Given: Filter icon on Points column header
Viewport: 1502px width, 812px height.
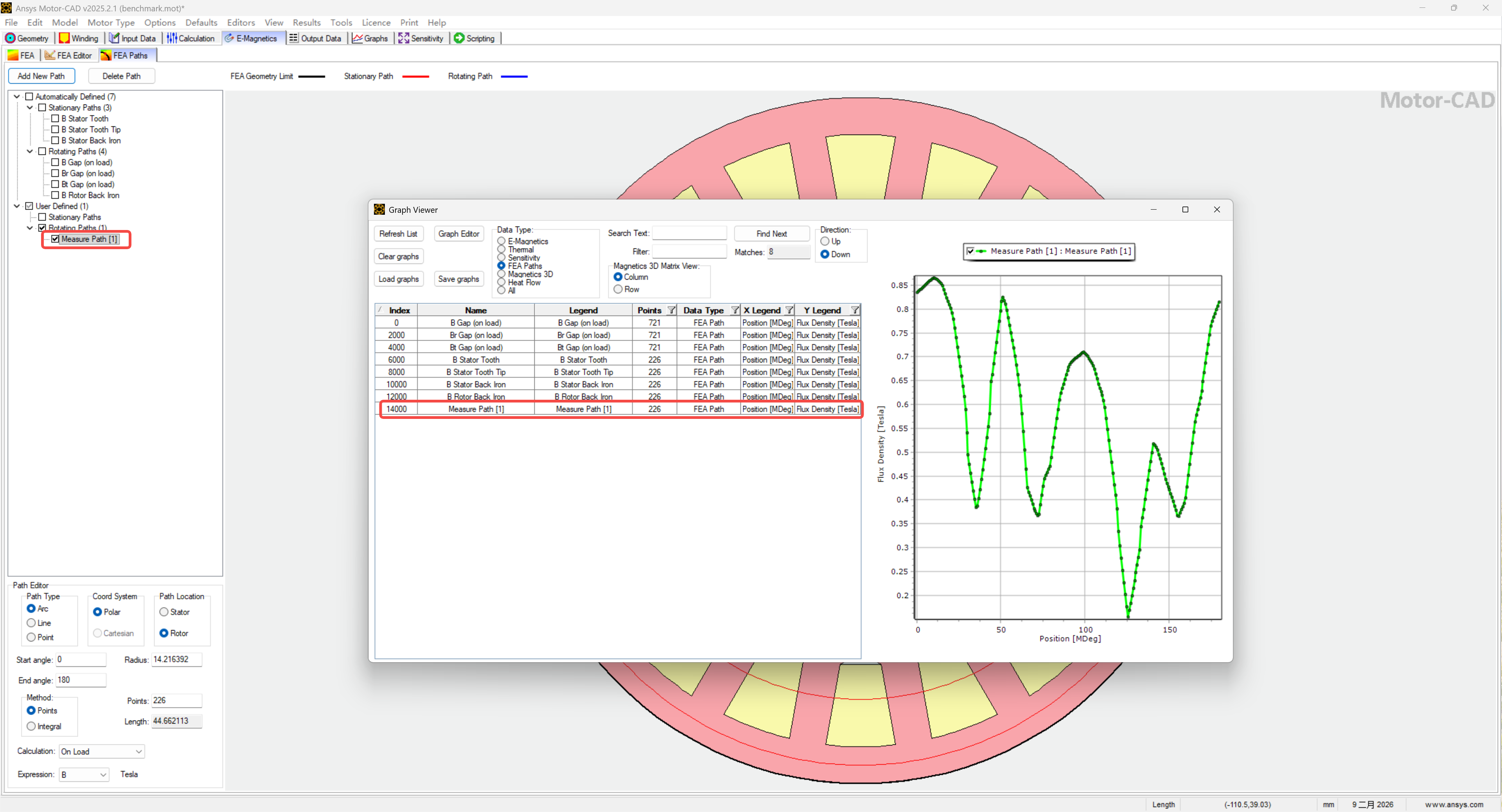Looking at the screenshot, I should pyautogui.click(x=671, y=310).
